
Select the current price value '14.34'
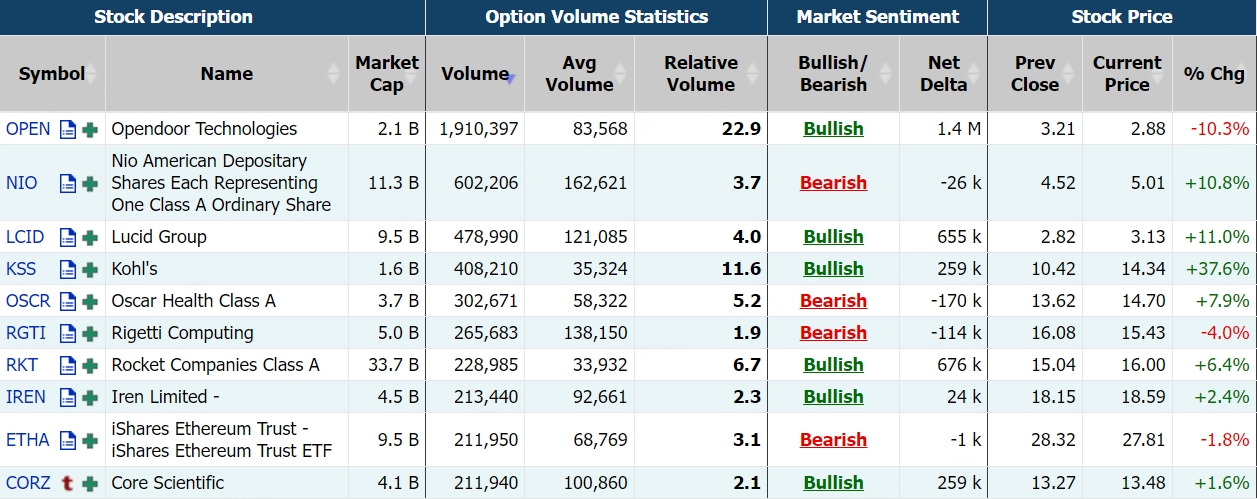[x=1143, y=269]
